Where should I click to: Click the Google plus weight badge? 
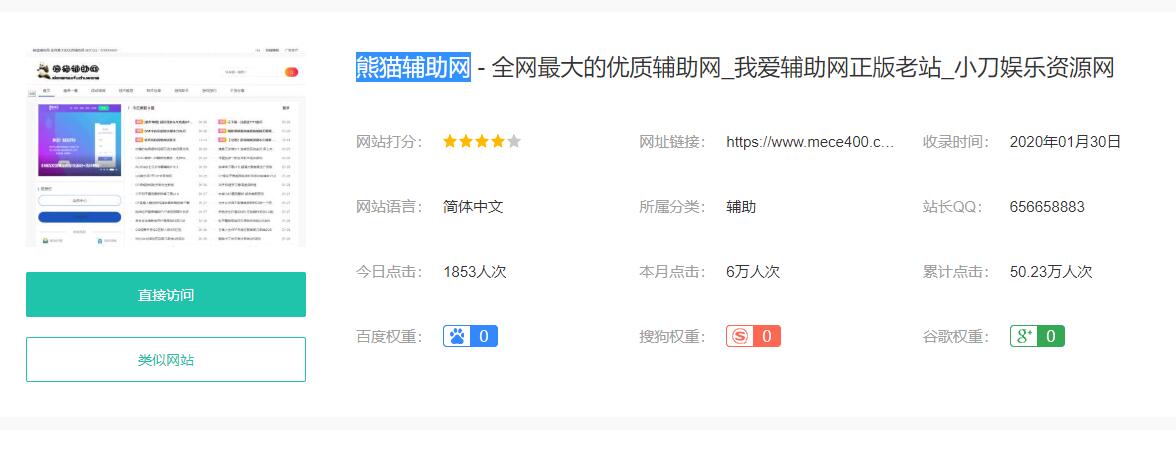[x=1037, y=337]
